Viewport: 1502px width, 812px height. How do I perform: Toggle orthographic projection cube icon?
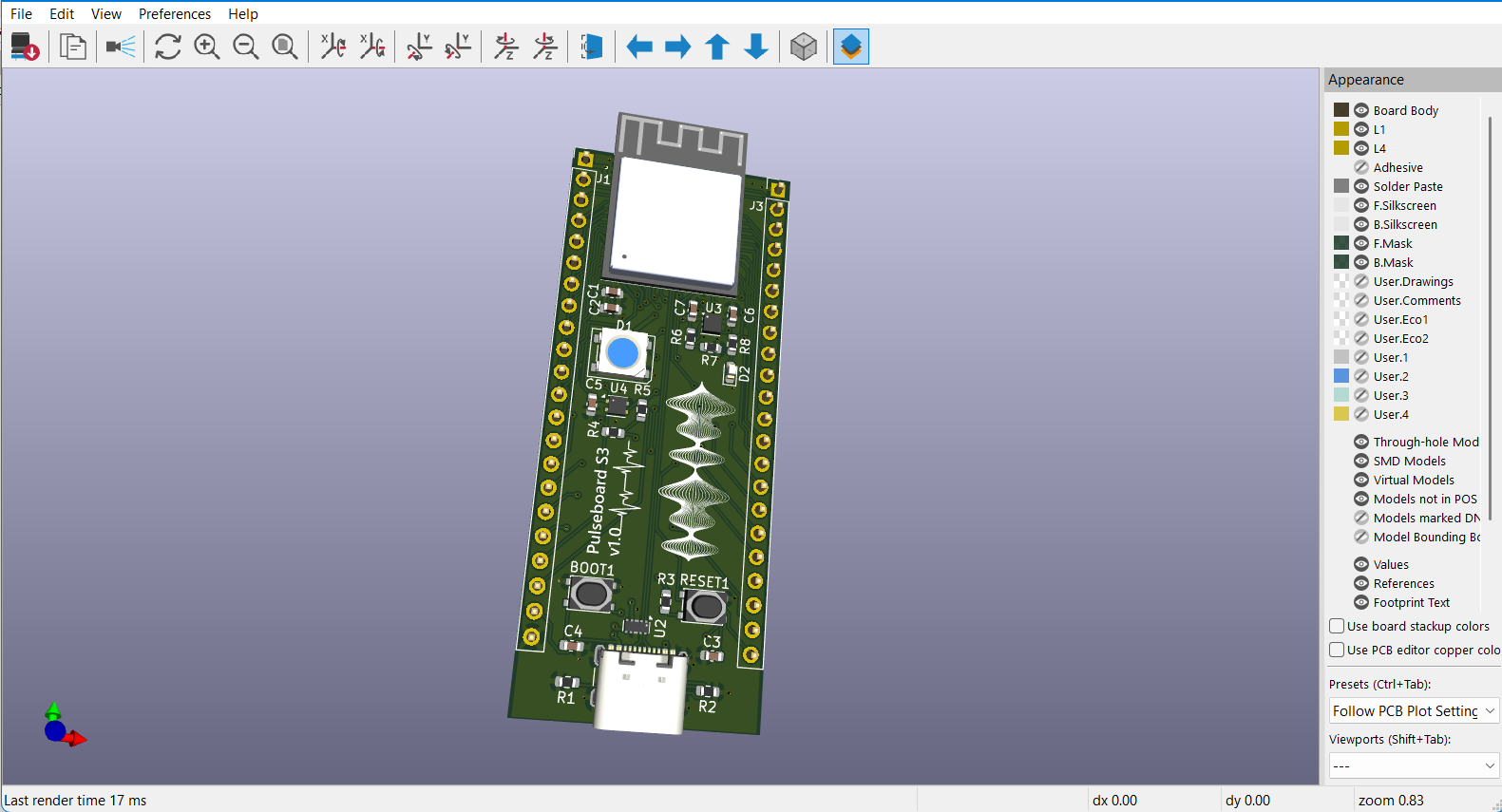coord(804,47)
